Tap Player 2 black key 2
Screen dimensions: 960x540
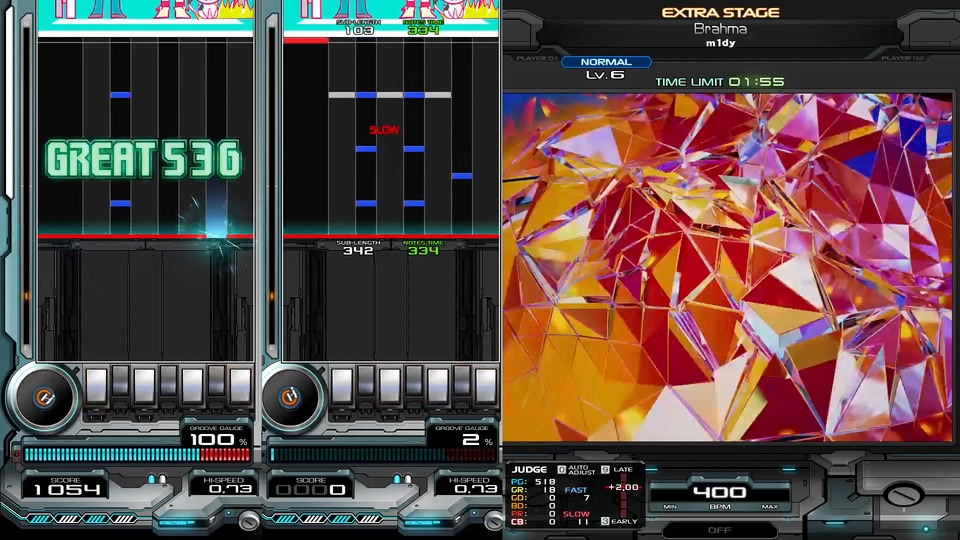[x=366, y=381]
